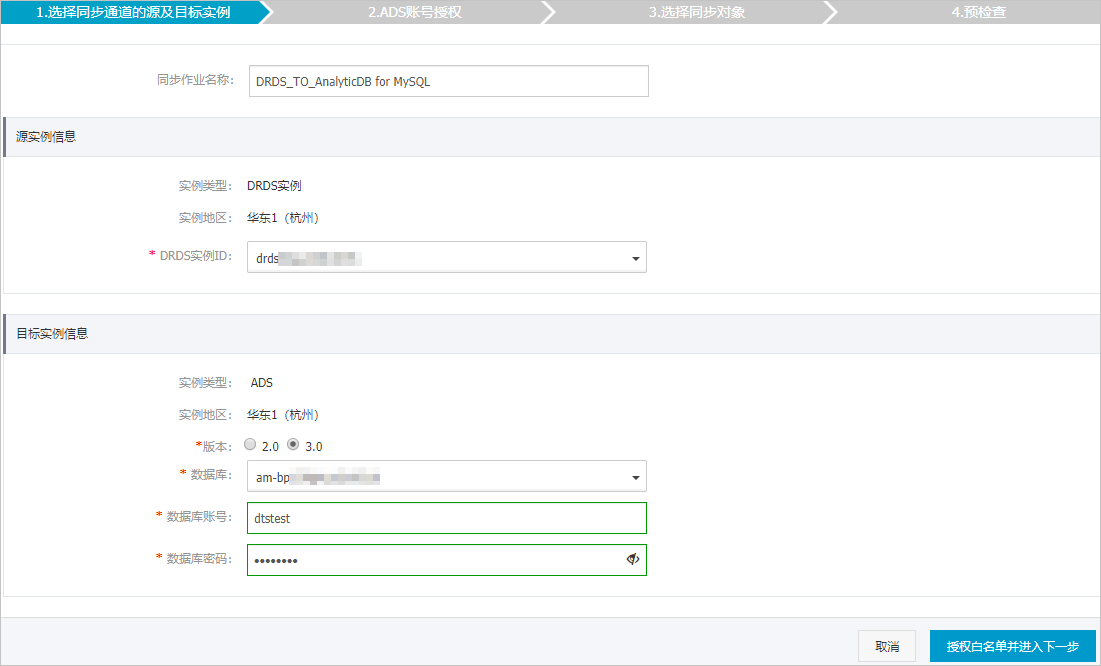Click the 取消 button

[x=887, y=646]
